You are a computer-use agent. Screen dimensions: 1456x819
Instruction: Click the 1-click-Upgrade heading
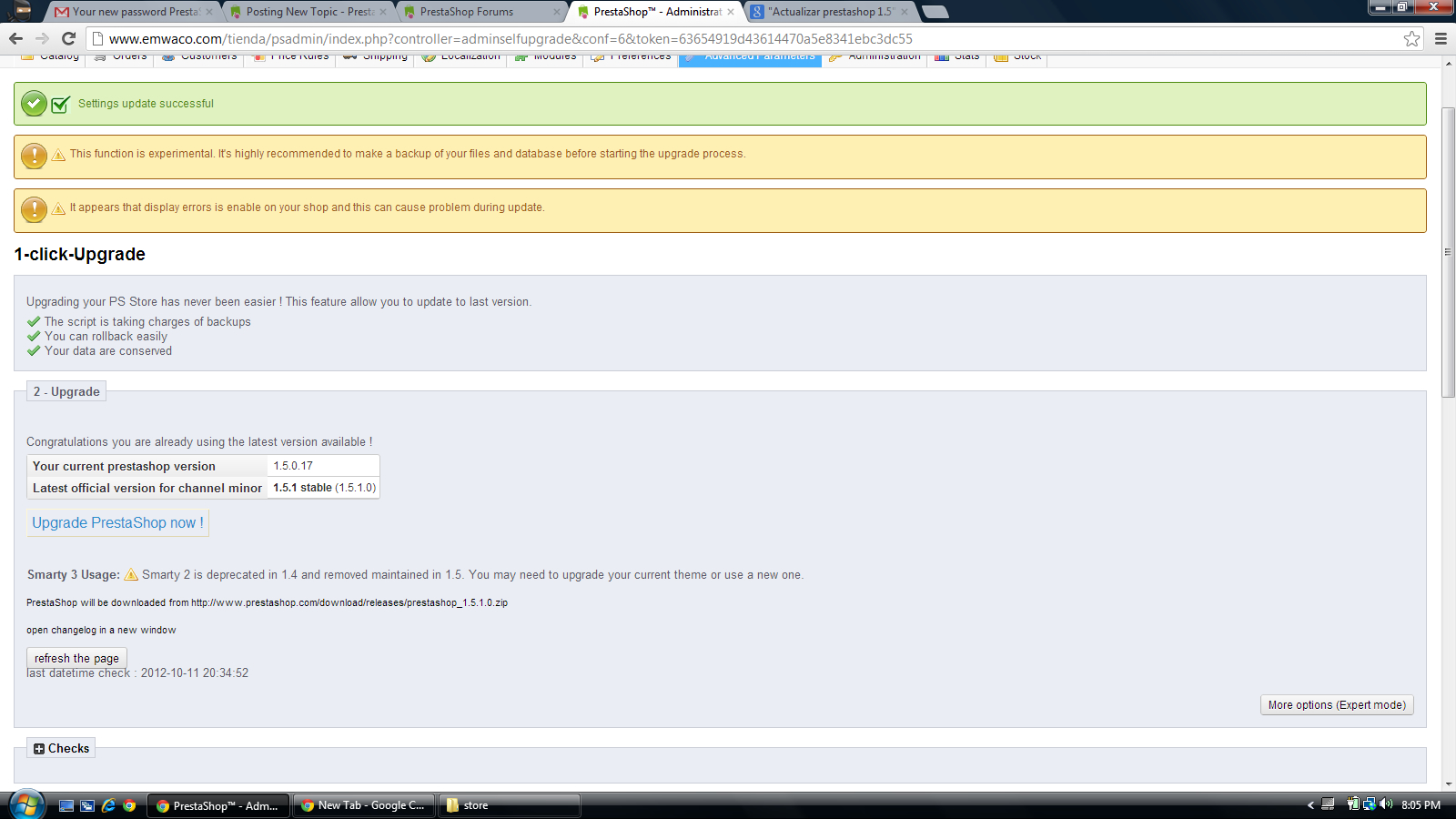(x=80, y=255)
